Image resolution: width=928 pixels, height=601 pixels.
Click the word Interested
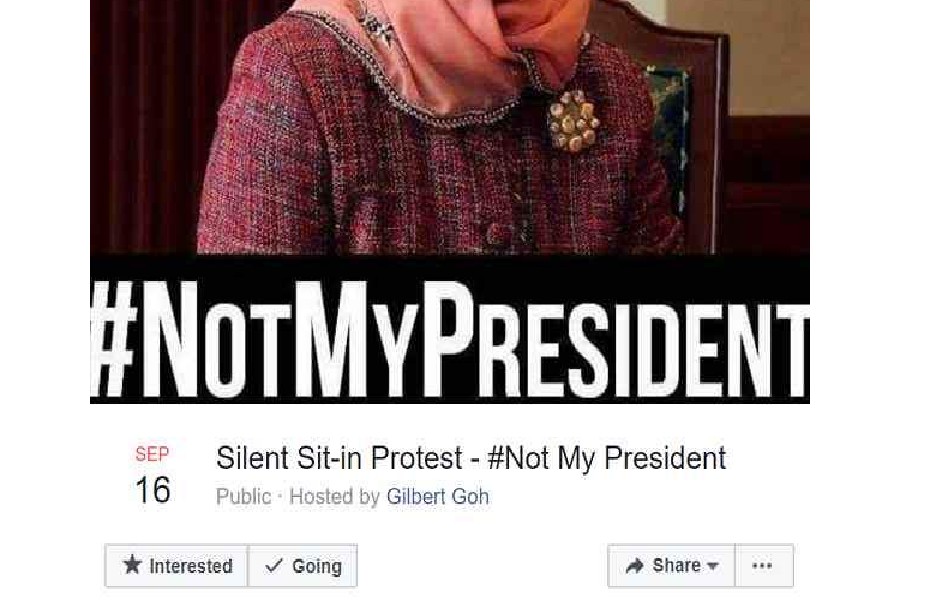click(x=191, y=567)
